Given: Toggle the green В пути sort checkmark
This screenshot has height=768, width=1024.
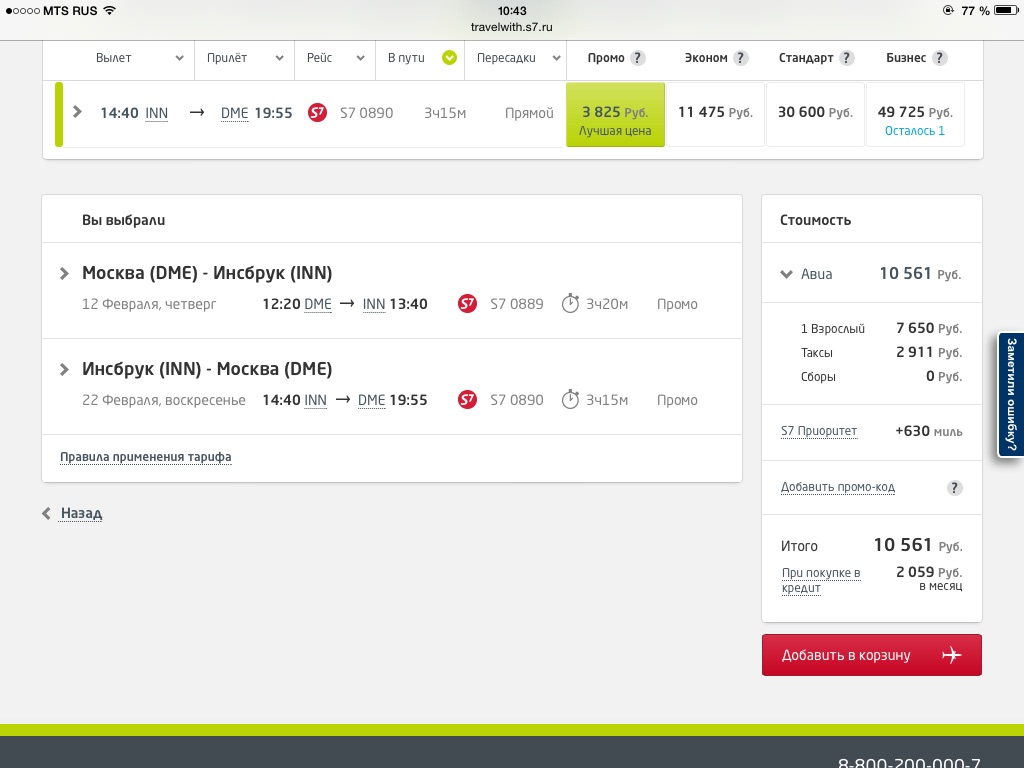Looking at the screenshot, I should tap(449, 58).
